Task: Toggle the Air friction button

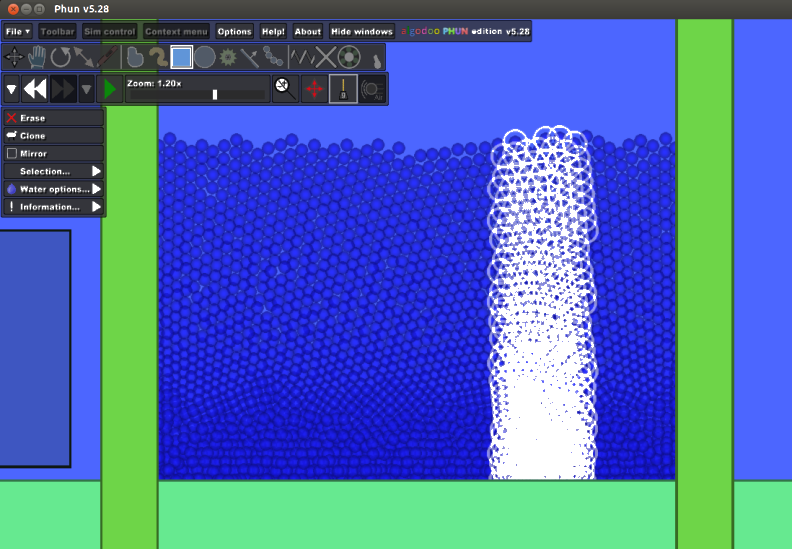Action: pos(373,89)
